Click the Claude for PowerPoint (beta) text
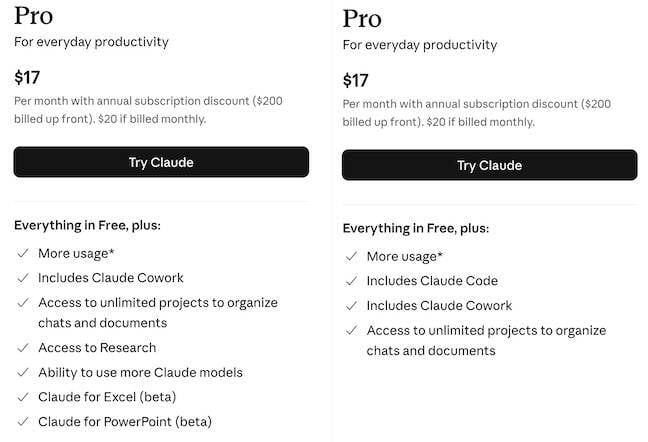648x442 pixels. (125, 421)
